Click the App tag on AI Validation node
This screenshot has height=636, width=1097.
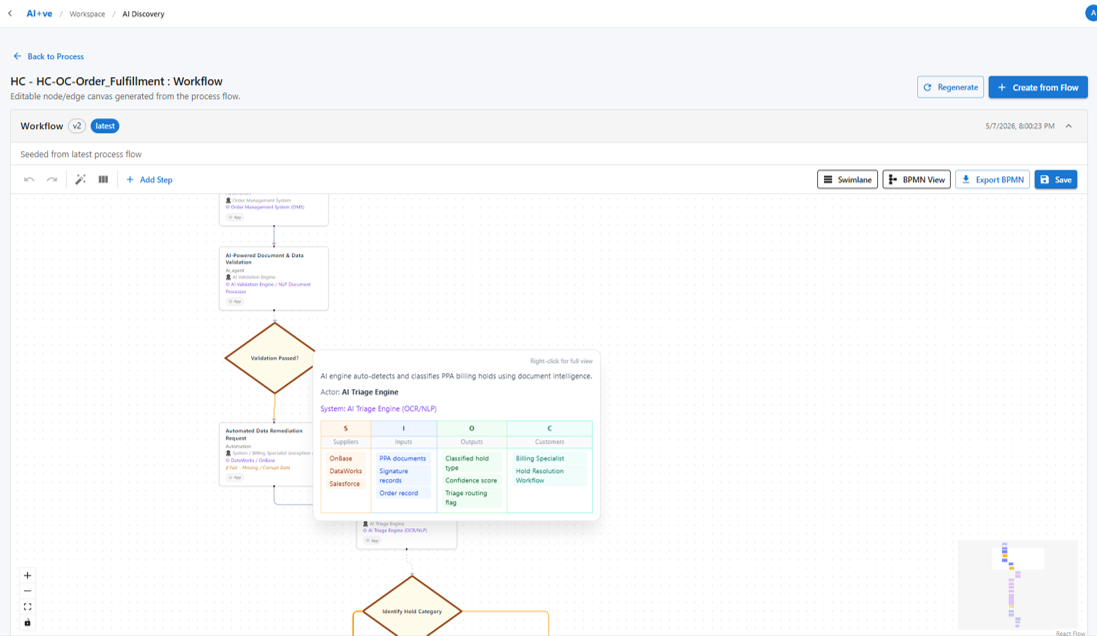[235, 302]
